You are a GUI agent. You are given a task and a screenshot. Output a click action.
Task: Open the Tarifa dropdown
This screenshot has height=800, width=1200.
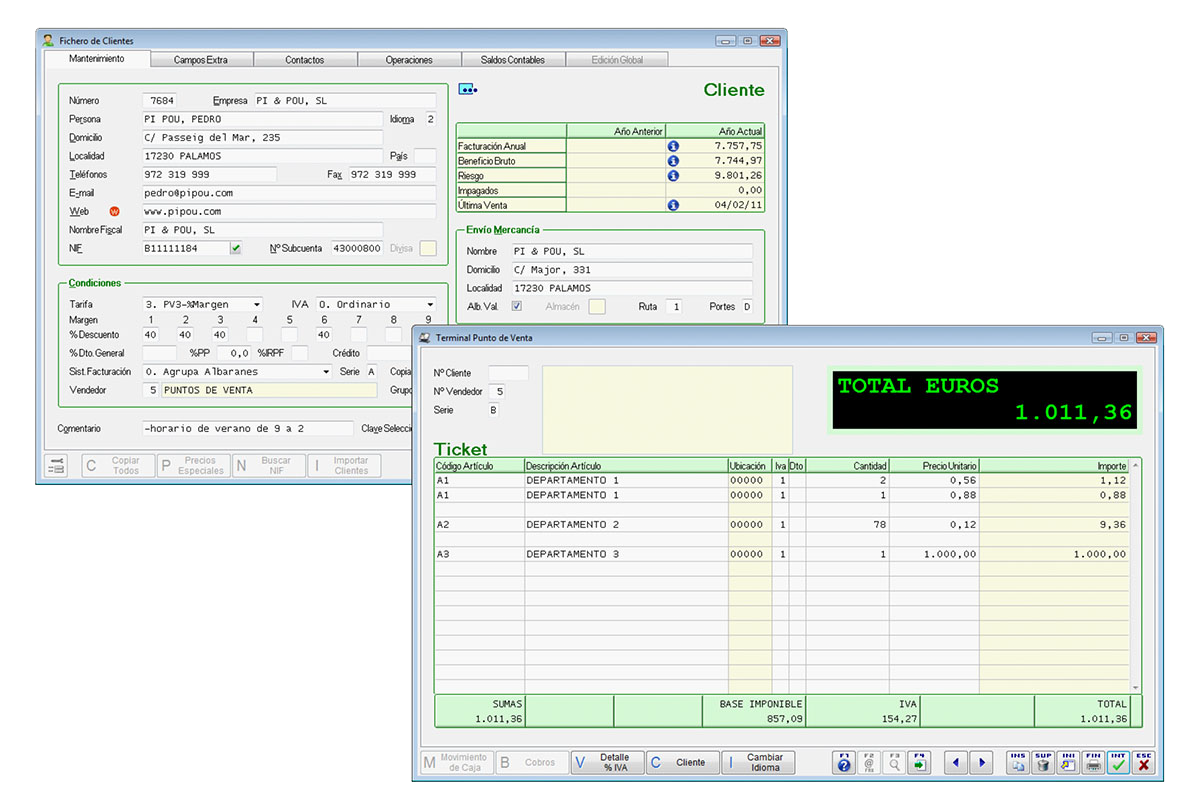[x=256, y=304]
